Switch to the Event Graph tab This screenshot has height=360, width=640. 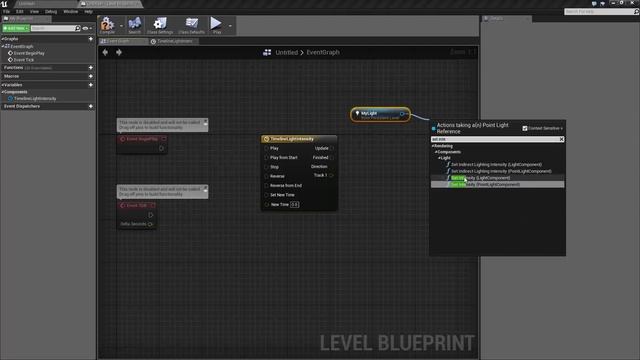(x=123, y=41)
